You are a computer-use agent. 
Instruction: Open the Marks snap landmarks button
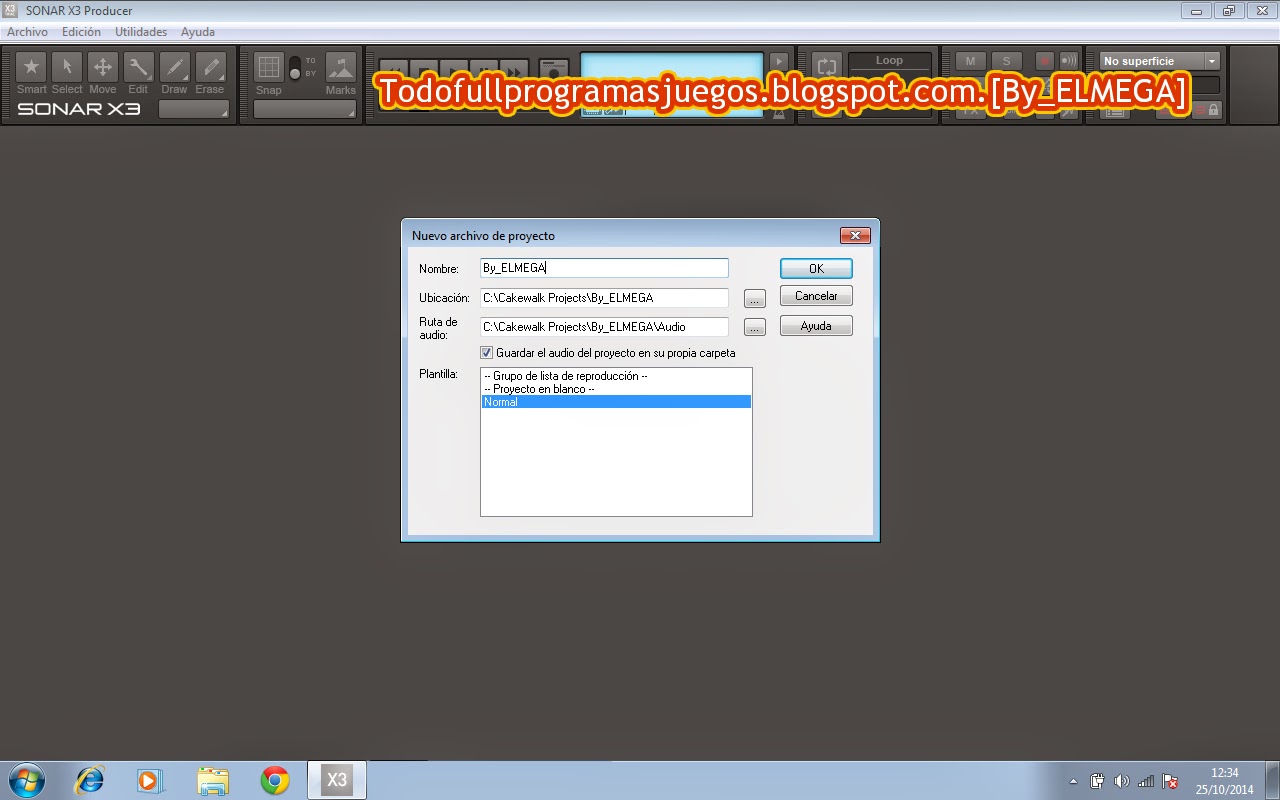[x=341, y=67]
